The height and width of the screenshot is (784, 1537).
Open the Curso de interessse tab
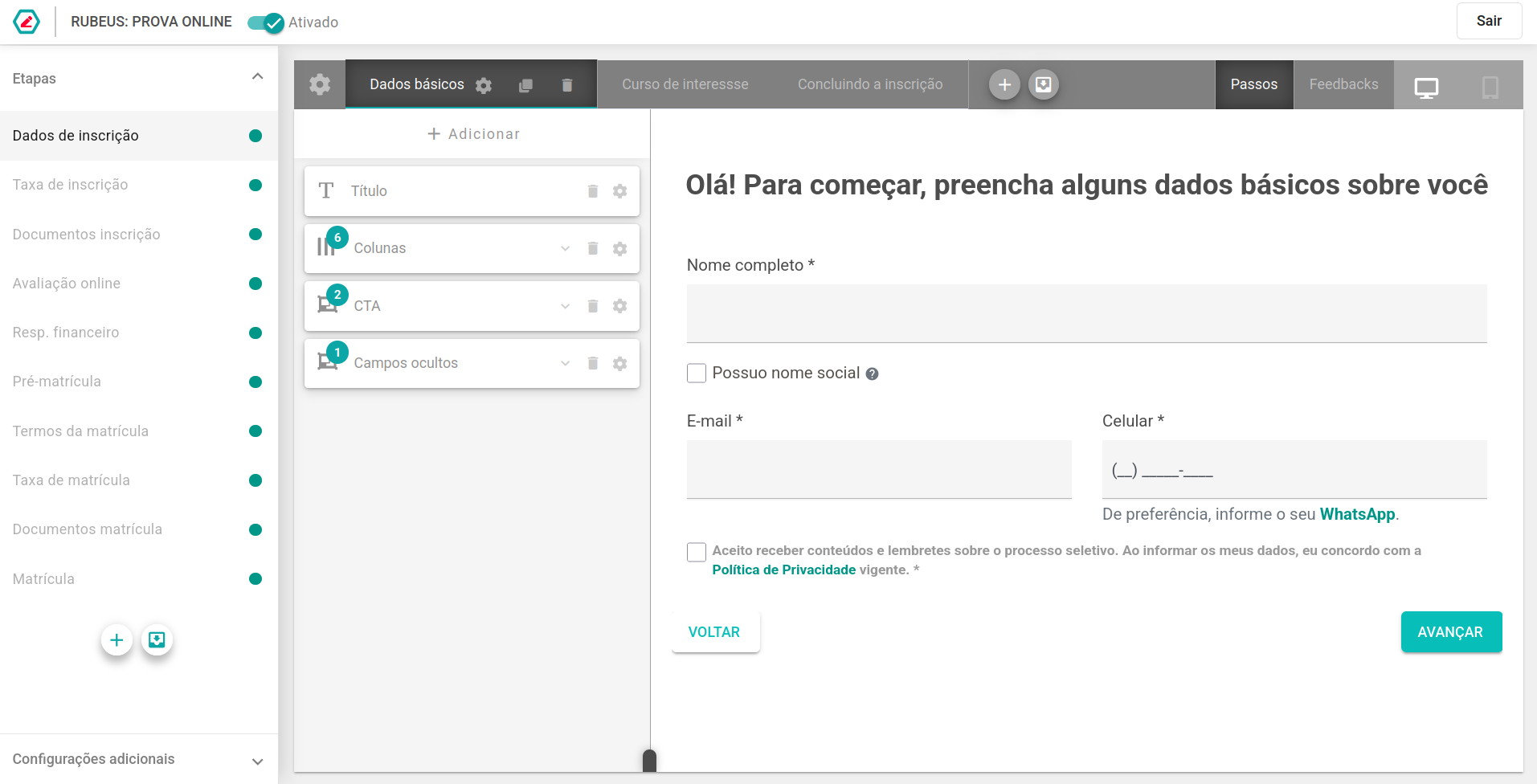(x=685, y=84)
